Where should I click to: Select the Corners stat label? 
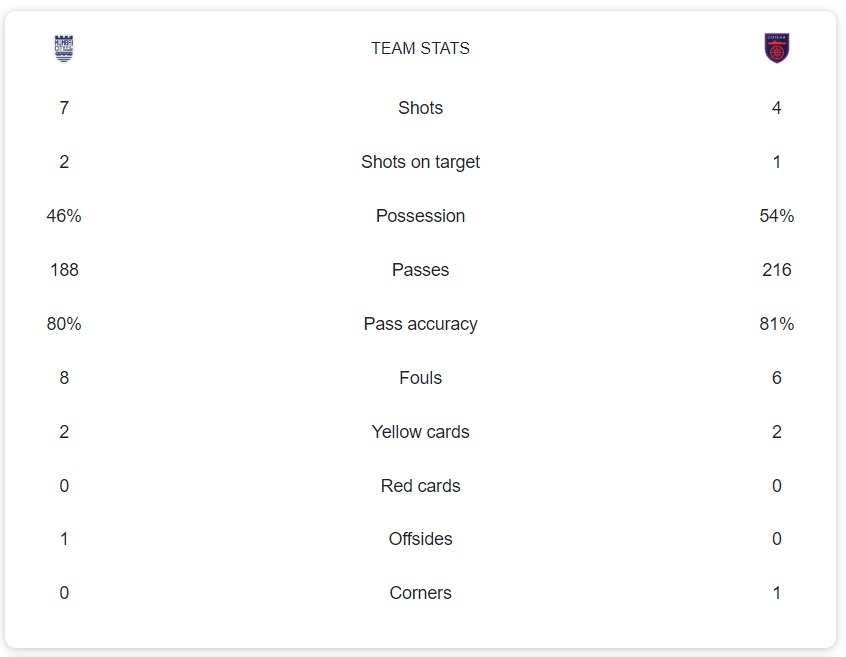(x=420, y=593)
